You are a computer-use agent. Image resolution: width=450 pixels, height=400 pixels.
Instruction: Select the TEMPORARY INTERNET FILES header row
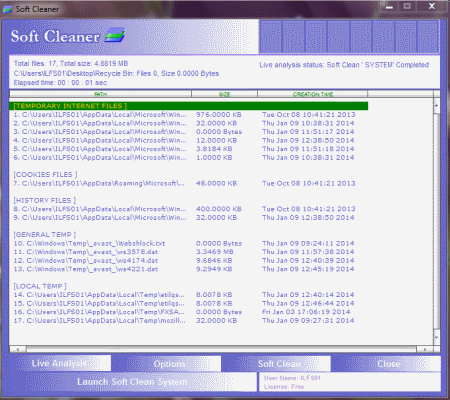(189, 106)
